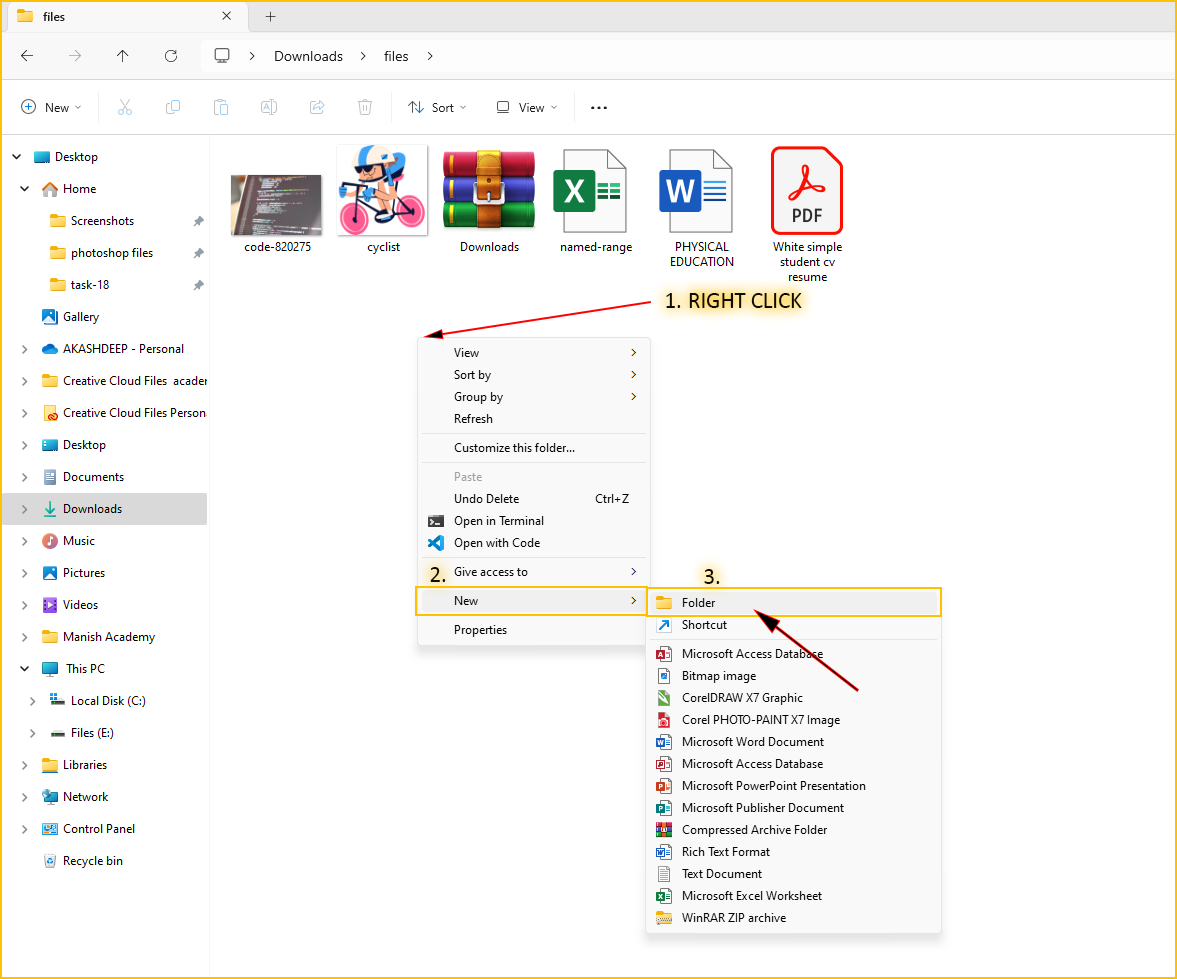Click the Paste clipboard icon in toolbar
Viewport: 1177px width, 979px height.
tap(221, 108)
